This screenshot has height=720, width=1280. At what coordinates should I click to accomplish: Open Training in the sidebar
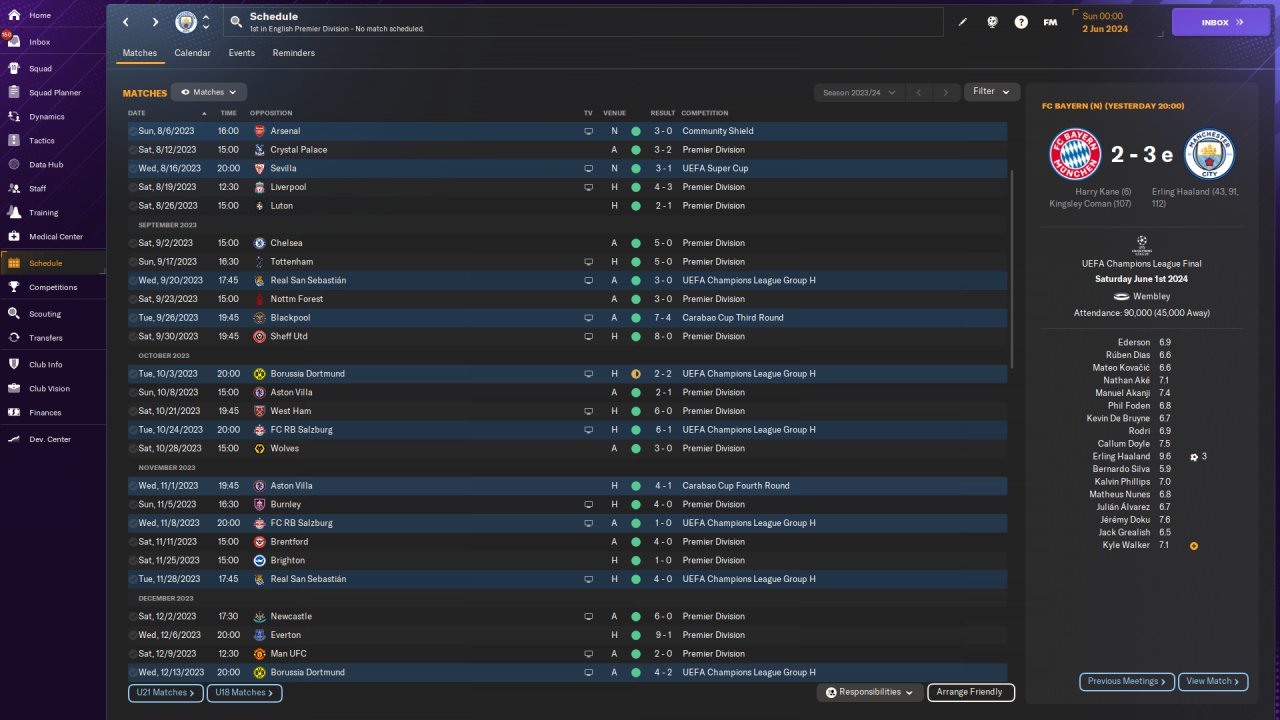pos(52,213)
